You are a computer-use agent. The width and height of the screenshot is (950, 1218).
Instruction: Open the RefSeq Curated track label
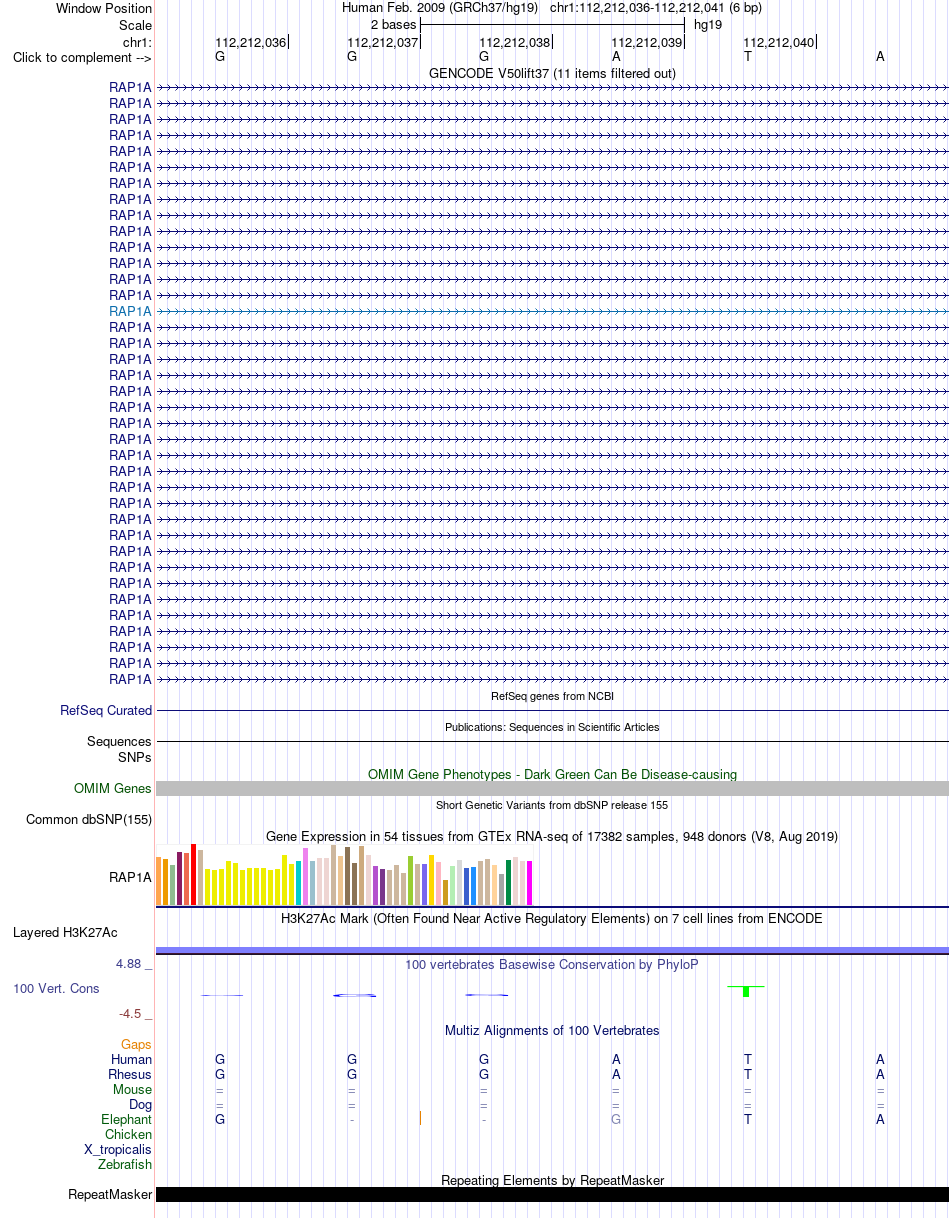(106, 711)
